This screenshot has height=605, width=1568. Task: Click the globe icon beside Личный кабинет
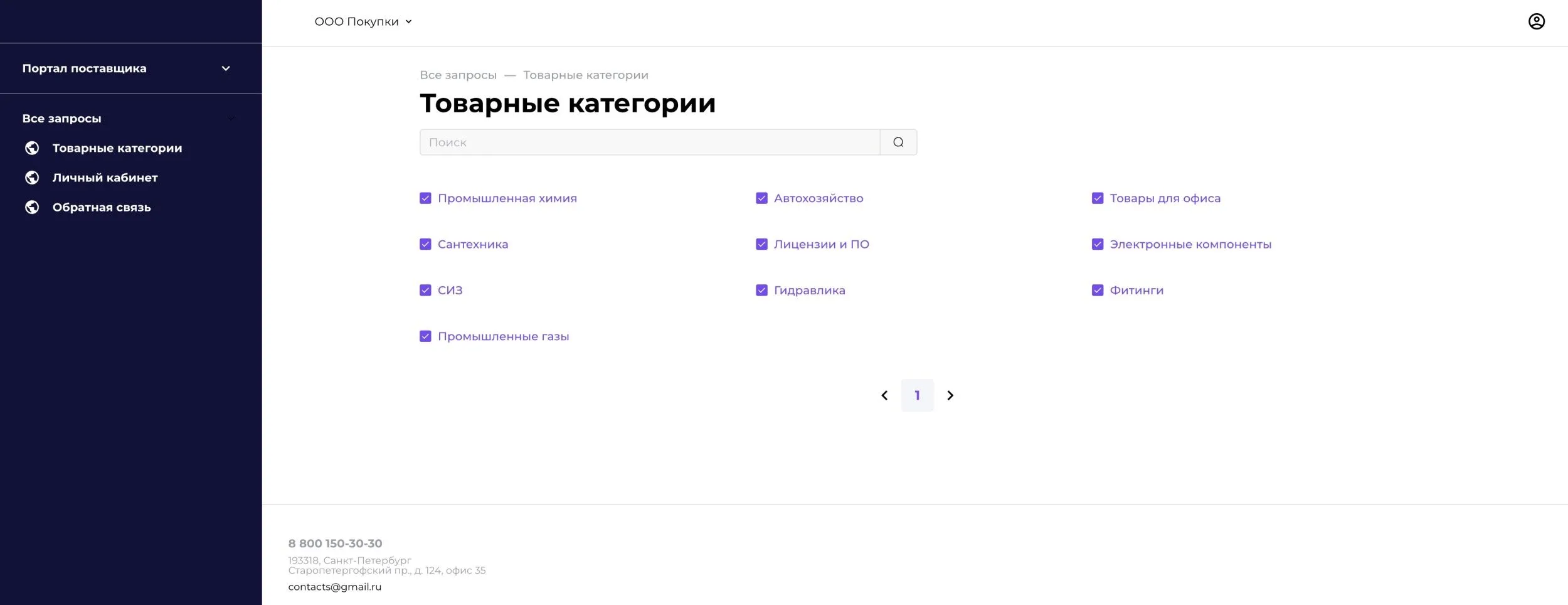(x=33, y=177)
